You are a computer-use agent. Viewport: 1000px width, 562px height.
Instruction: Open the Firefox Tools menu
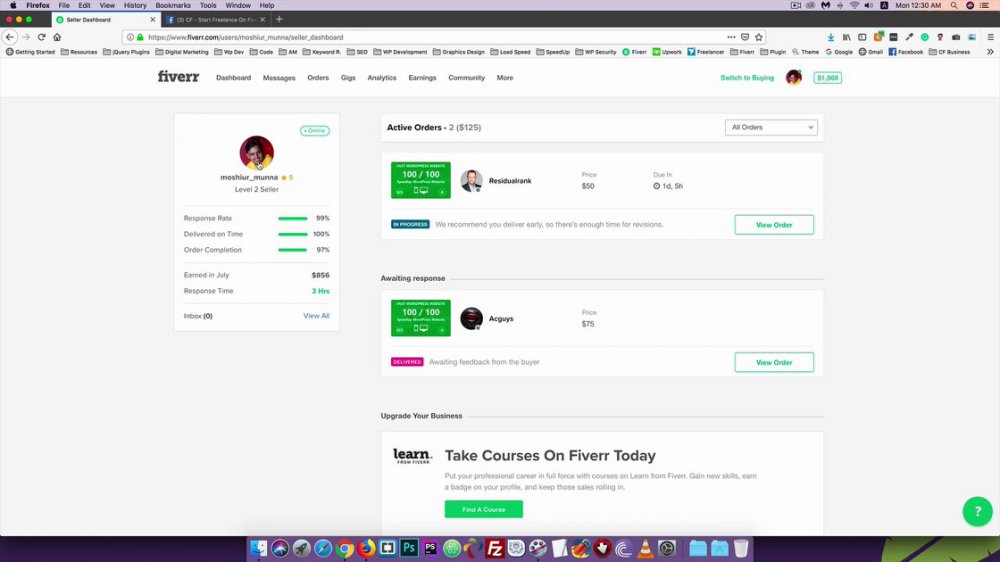[208, 5]
